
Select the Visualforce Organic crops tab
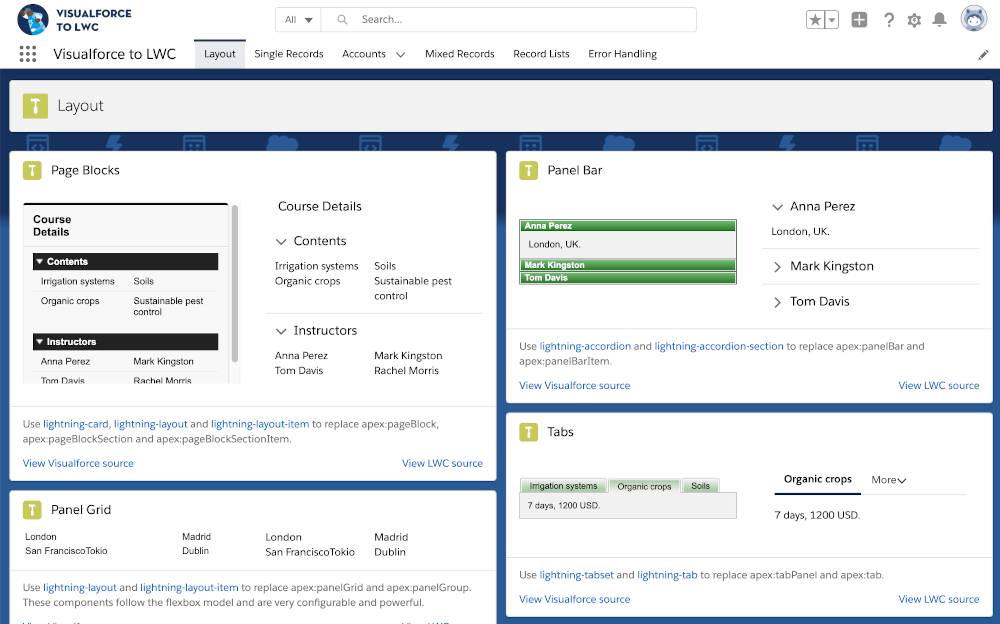[x=644, y=486]
